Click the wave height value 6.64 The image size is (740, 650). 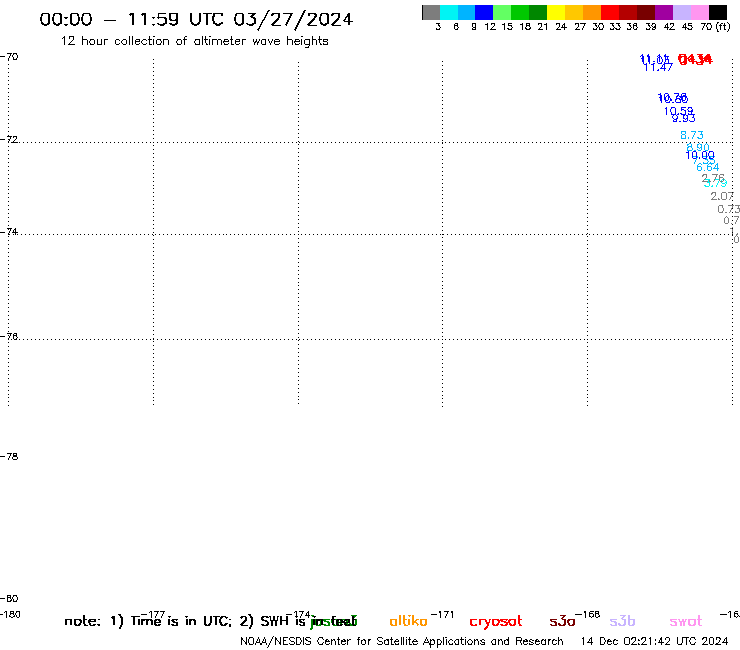point(707,167)
